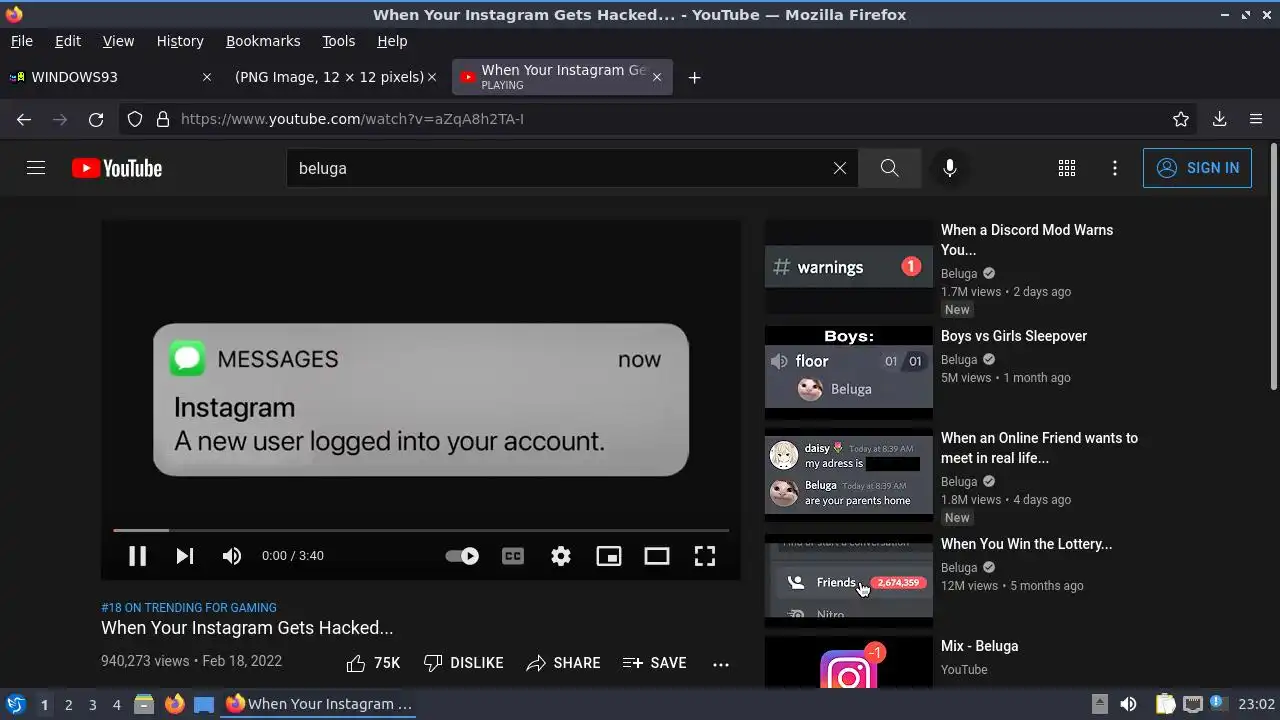Click the Friends 2,674,359 thumbnail

849,581
